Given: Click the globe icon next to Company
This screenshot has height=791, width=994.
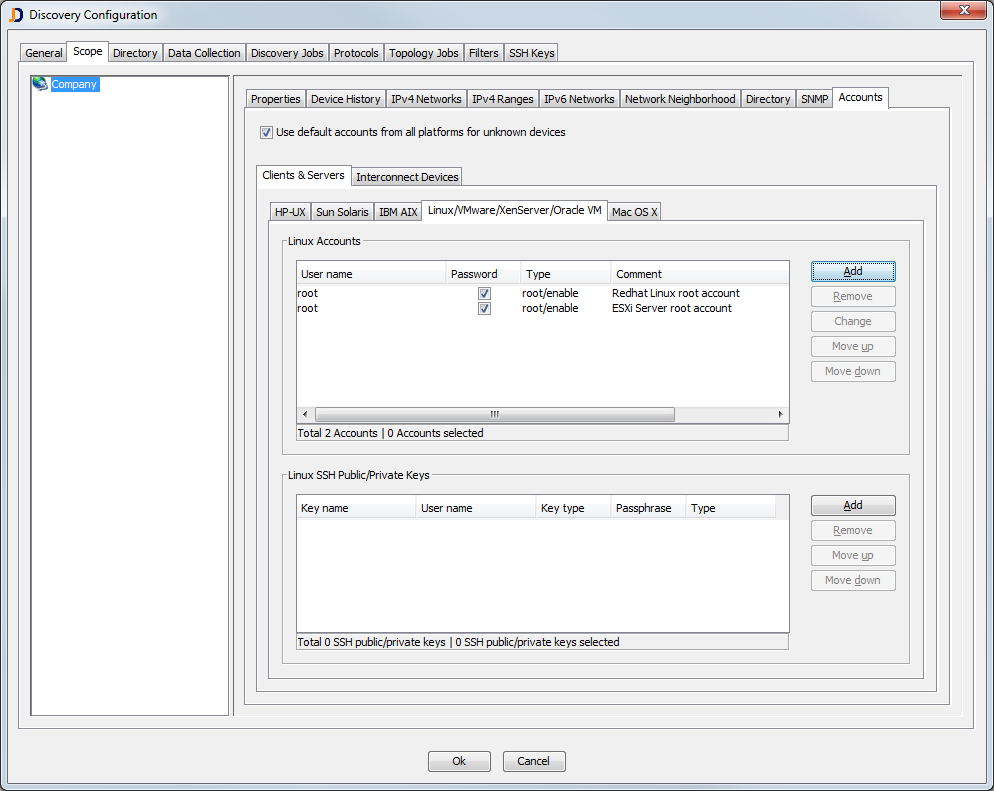Looking at the screenshot, I should pyautogui.click(x=39, y=84).
